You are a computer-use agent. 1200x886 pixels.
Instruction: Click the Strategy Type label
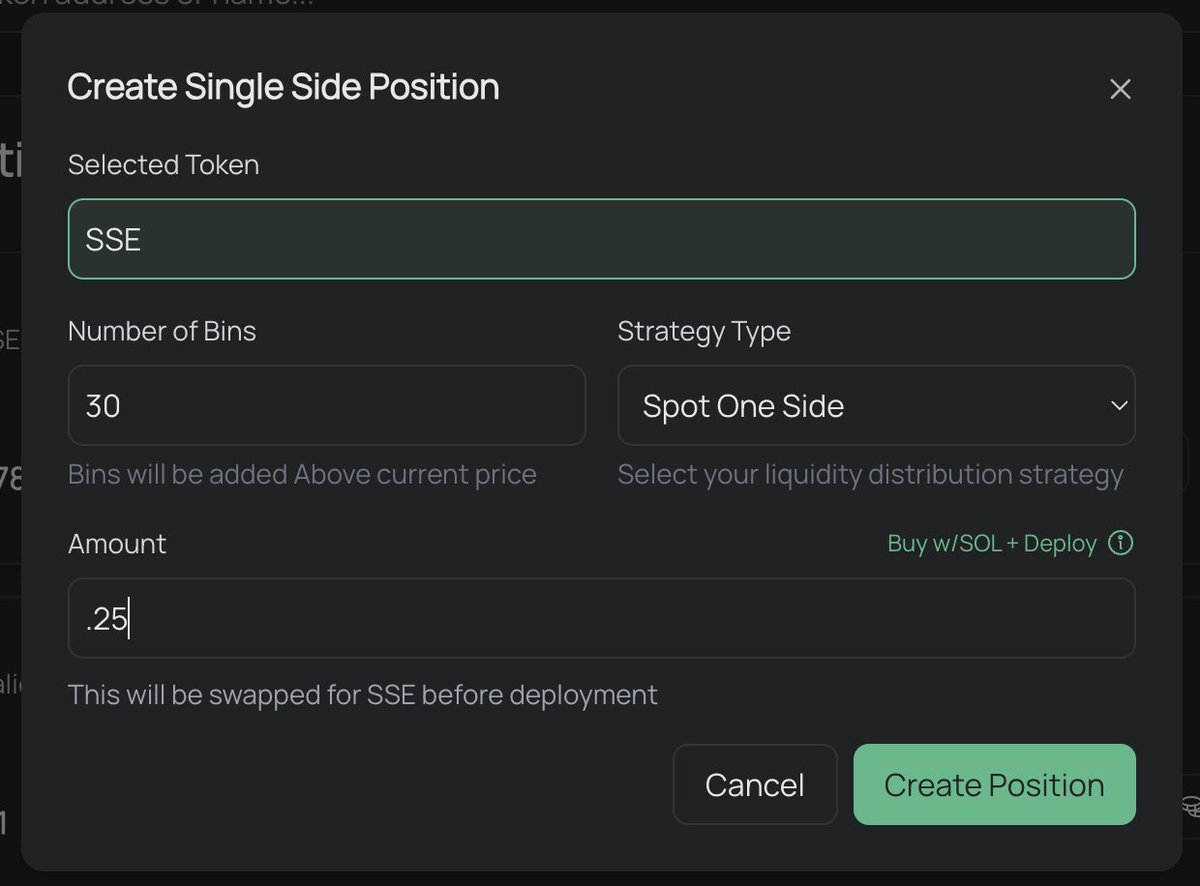pos(704,331)
